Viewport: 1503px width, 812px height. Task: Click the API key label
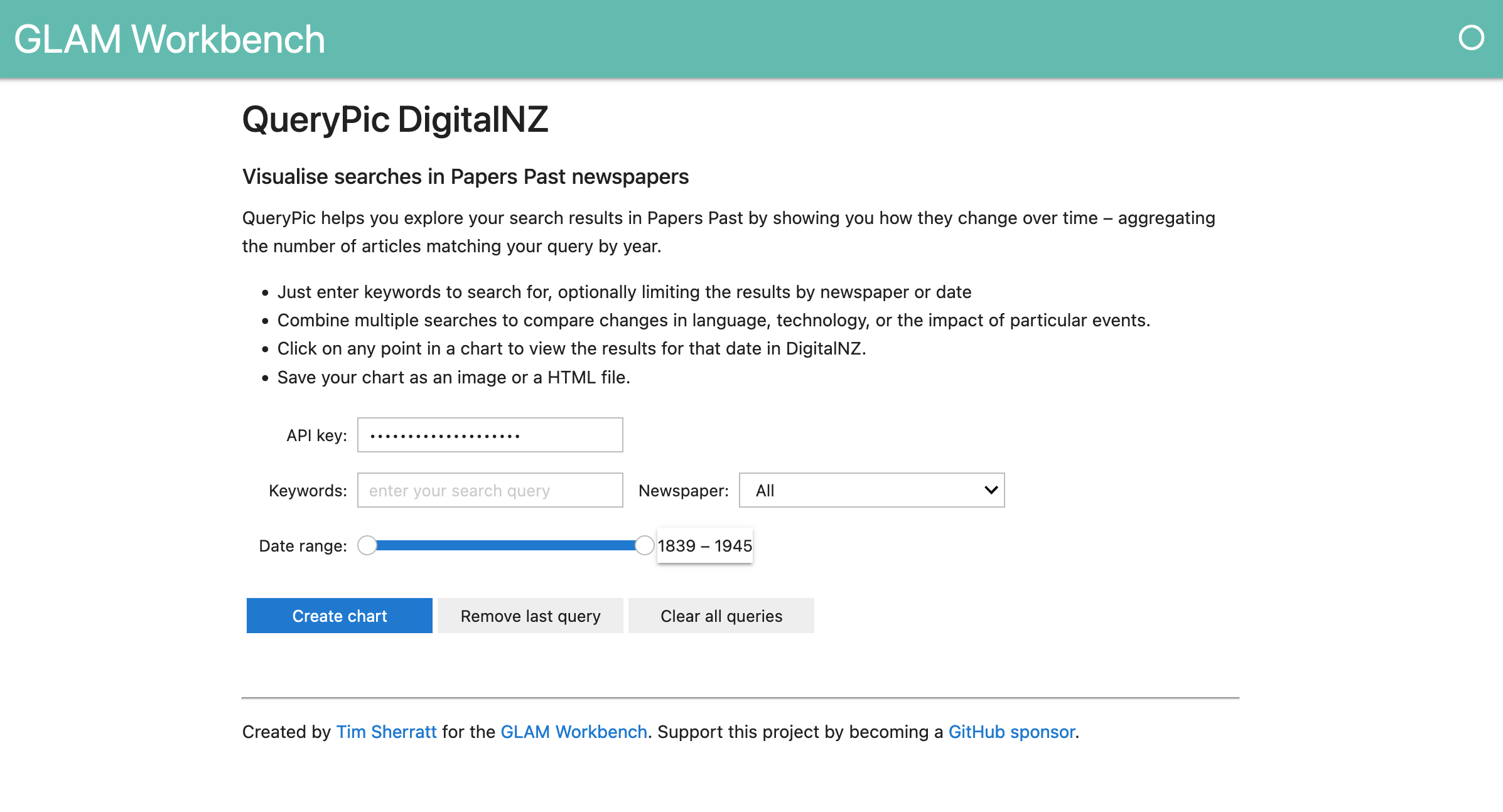coord(316,435)
